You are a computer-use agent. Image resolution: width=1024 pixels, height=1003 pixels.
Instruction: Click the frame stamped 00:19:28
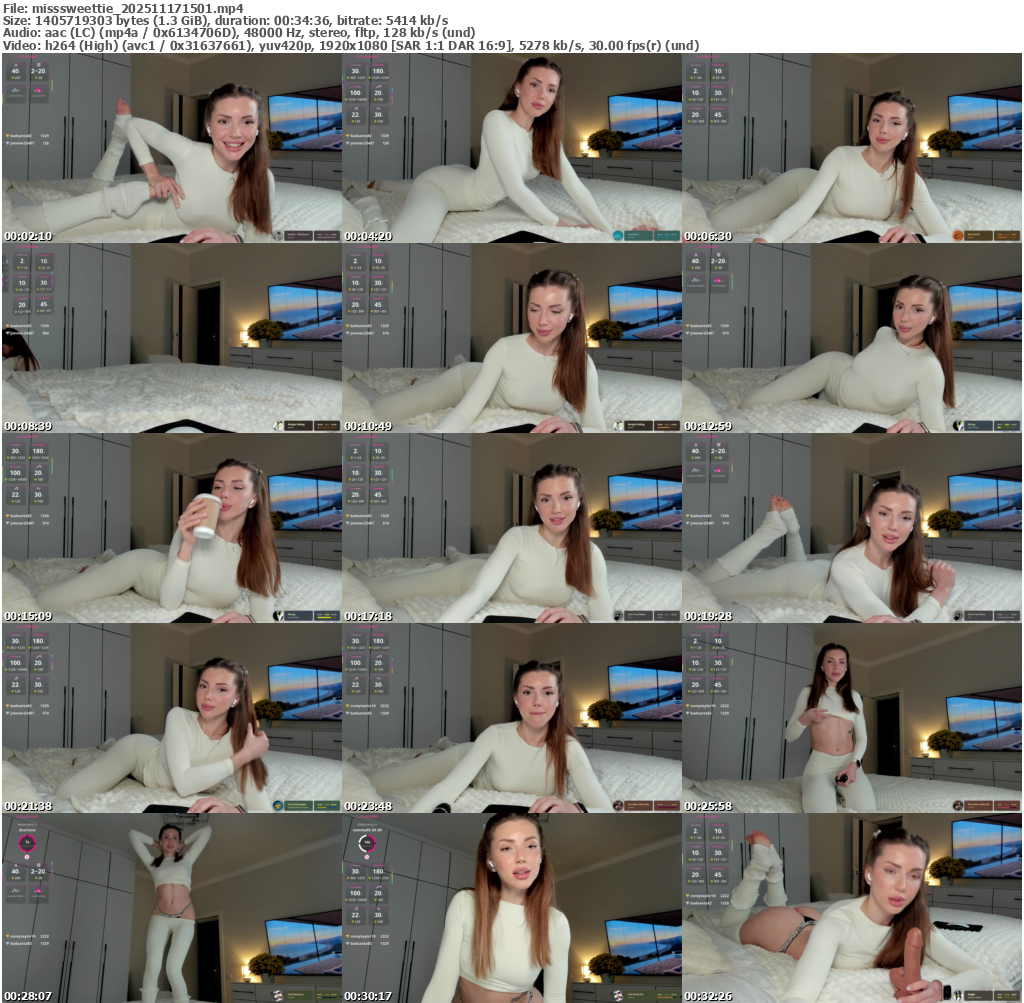852,528
